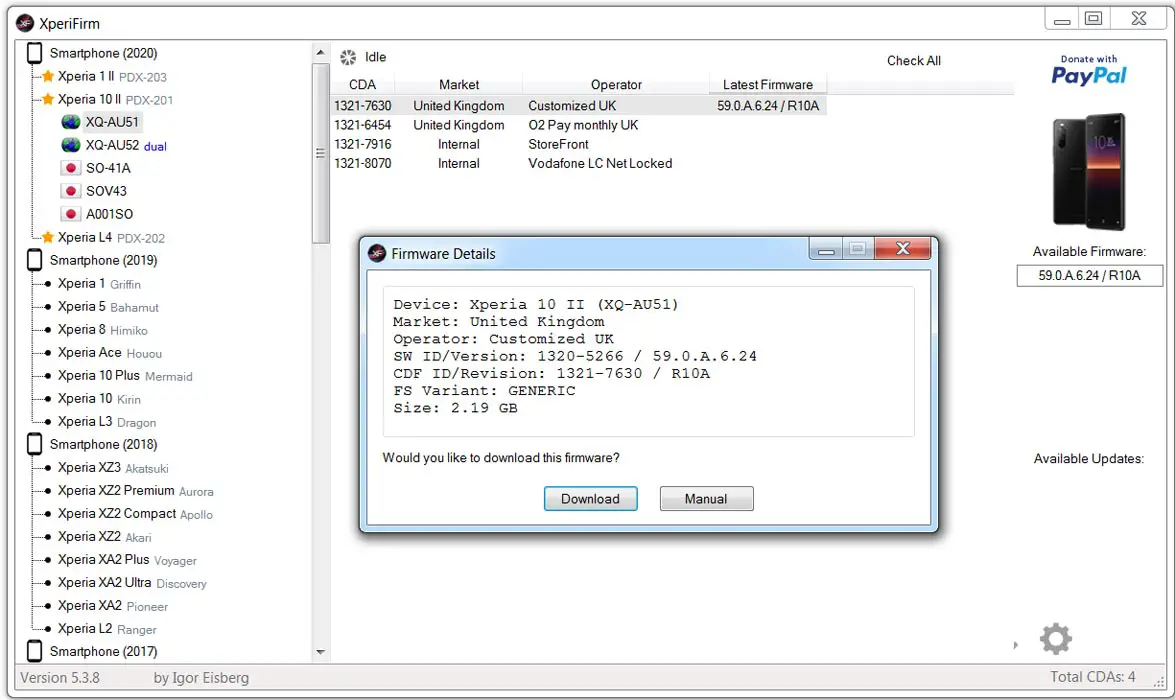Select the XQ-AU51 tree item

click(112, 122)
